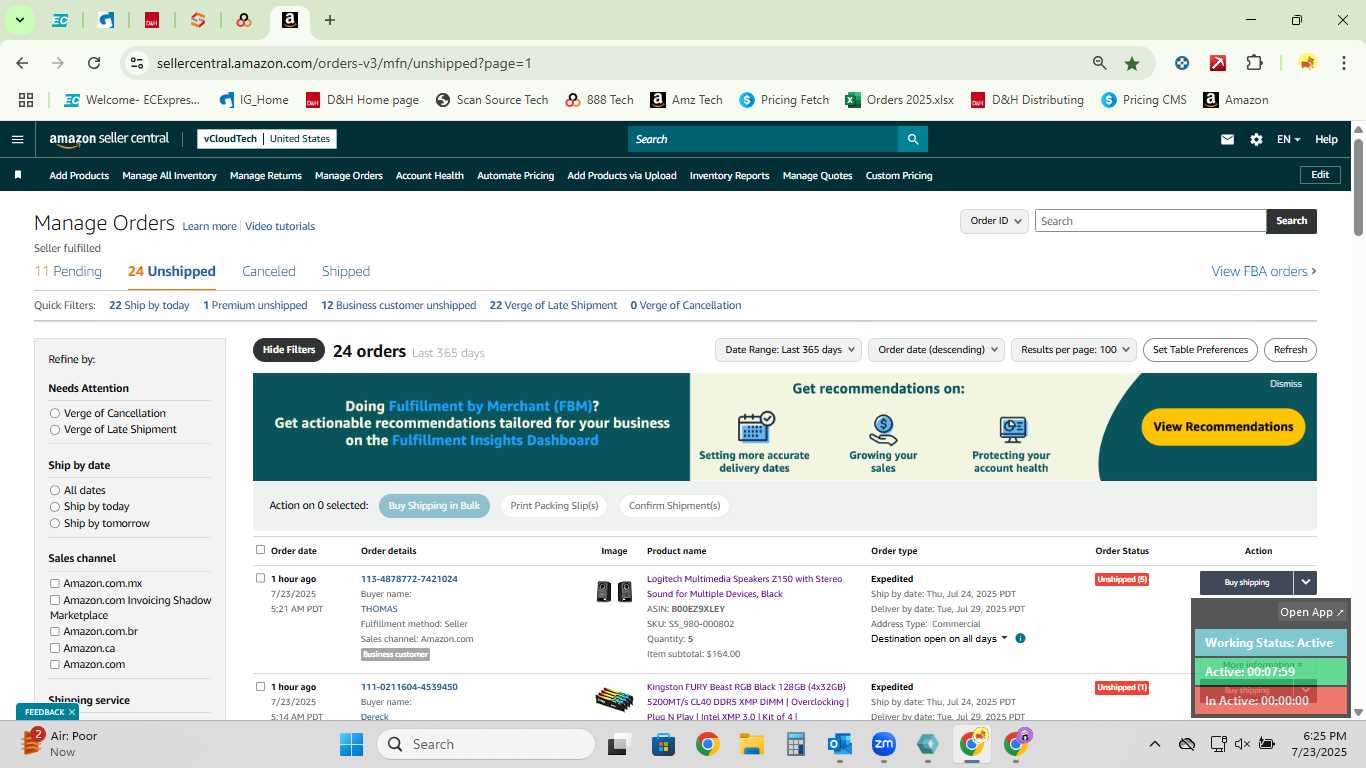Expand the Buy shipping dropdown arrow for first order
Image resolution: width=1366 pixels, height=768 pixels.
1305,582
